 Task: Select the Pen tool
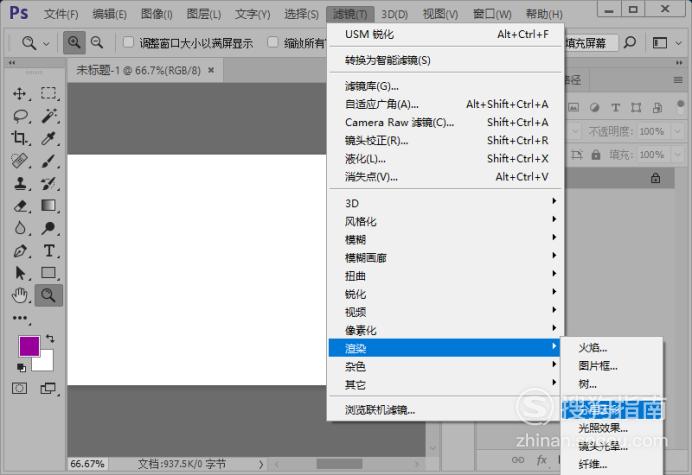pos(19,251)
